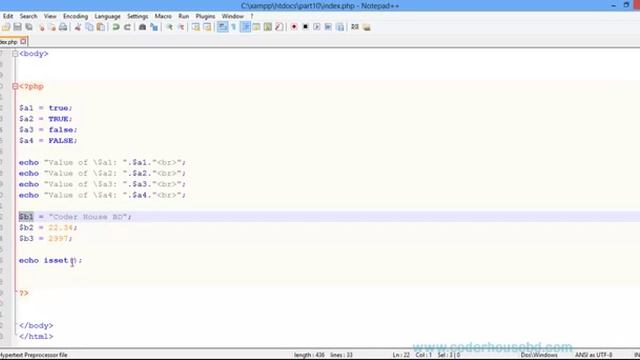Click the Close document toolbar icon
Screen dimensions: 640x360
tap(41, 27)
